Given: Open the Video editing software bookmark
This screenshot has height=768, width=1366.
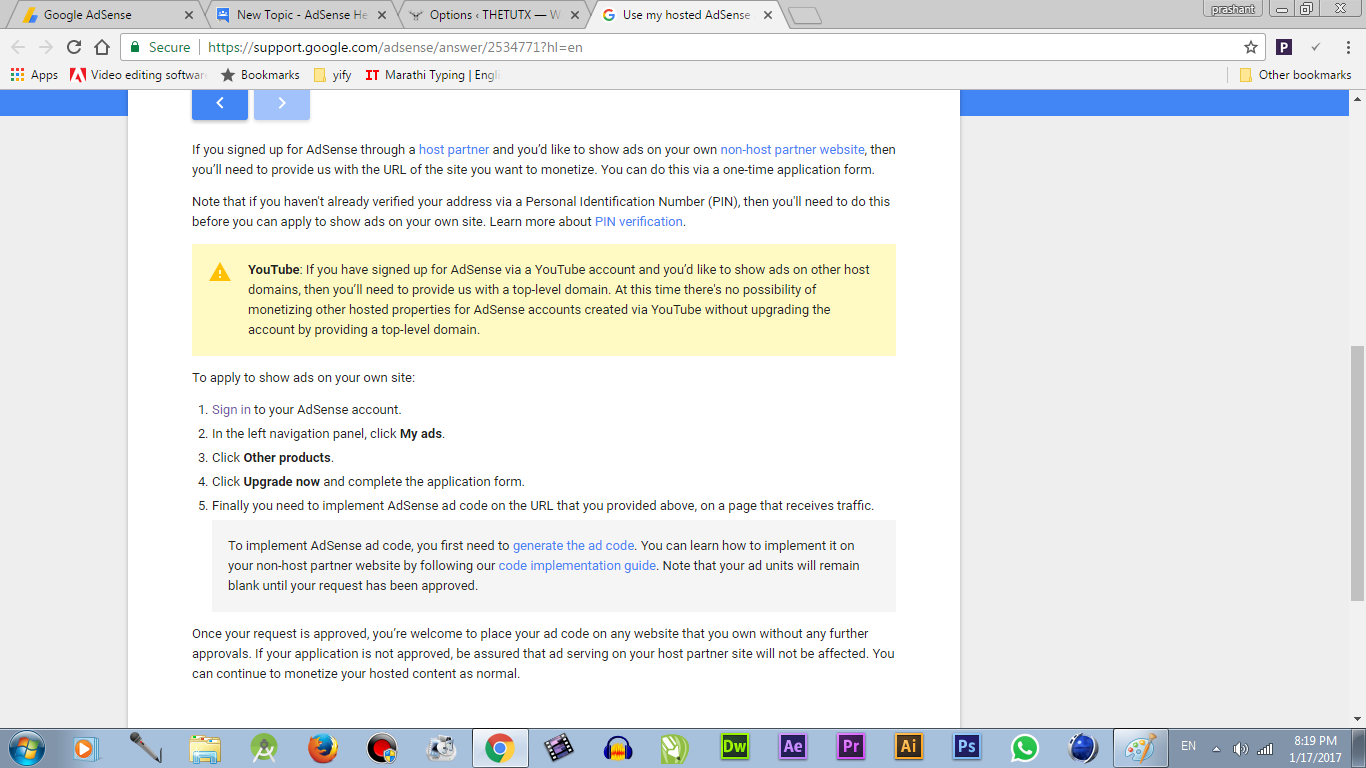Looking at the screenshot, I should pyautogui.click(x=138, y=75).
